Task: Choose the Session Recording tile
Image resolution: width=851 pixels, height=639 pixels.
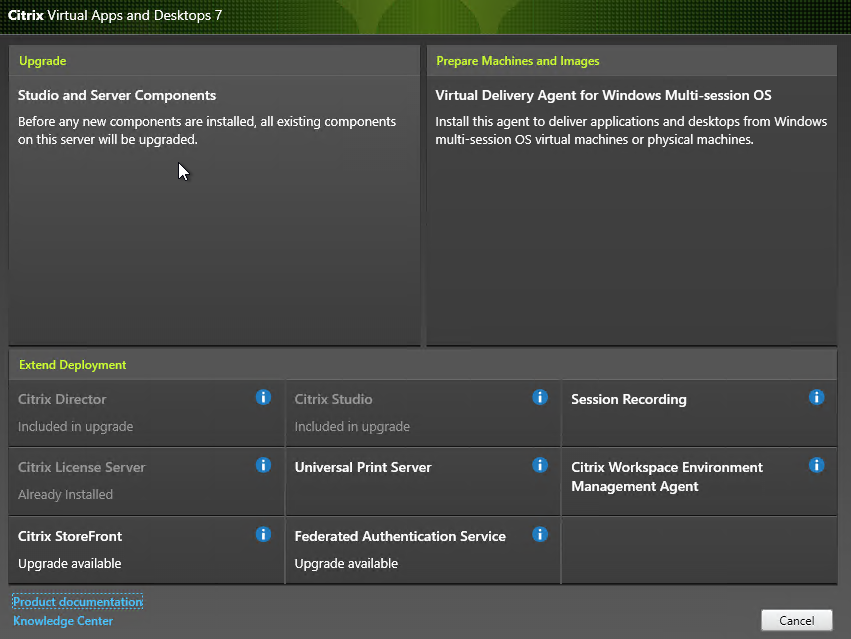Action: click(699, 413)
